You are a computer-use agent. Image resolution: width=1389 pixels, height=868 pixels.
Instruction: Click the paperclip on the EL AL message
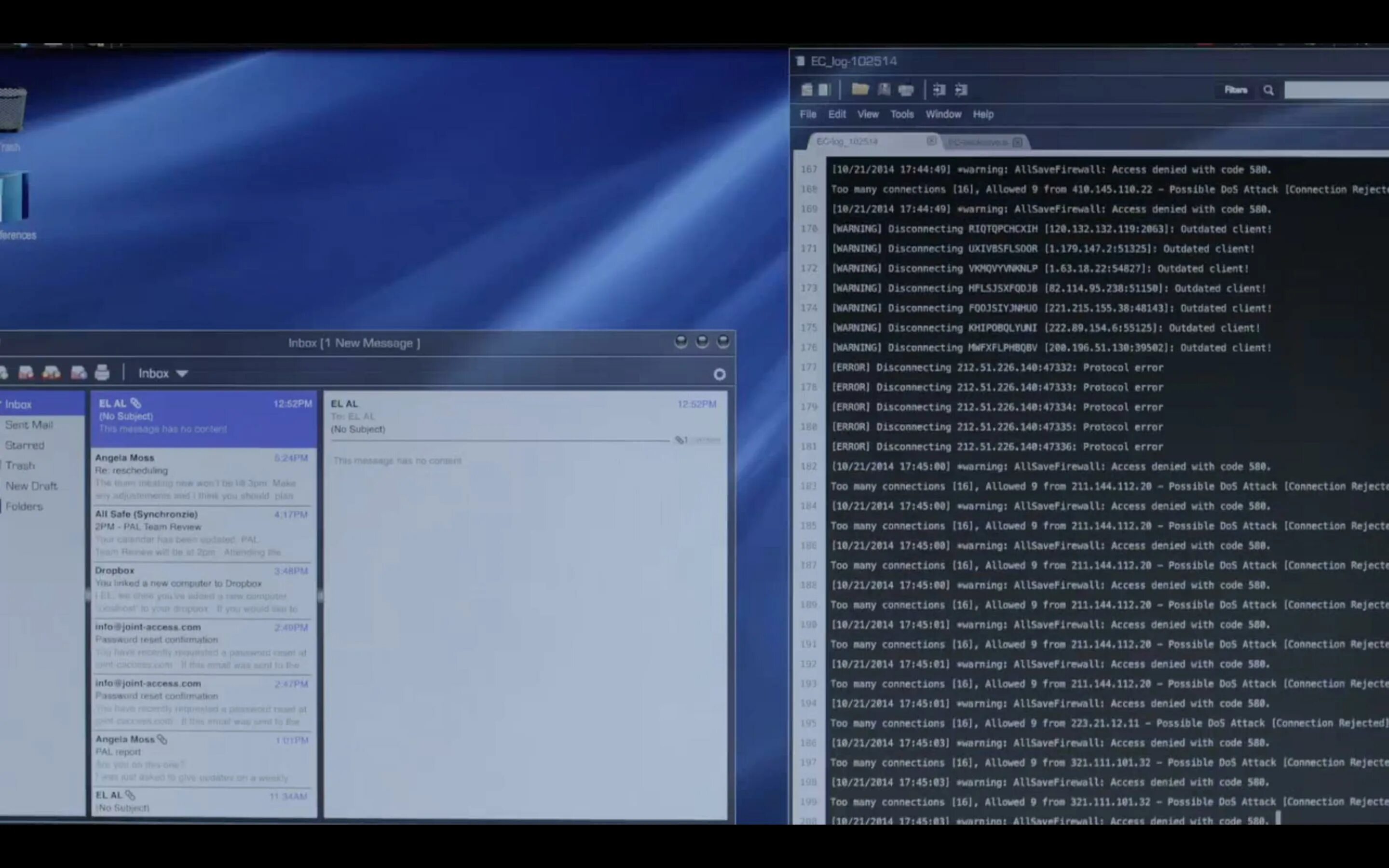pyautogui.click(x=136, y=403)
